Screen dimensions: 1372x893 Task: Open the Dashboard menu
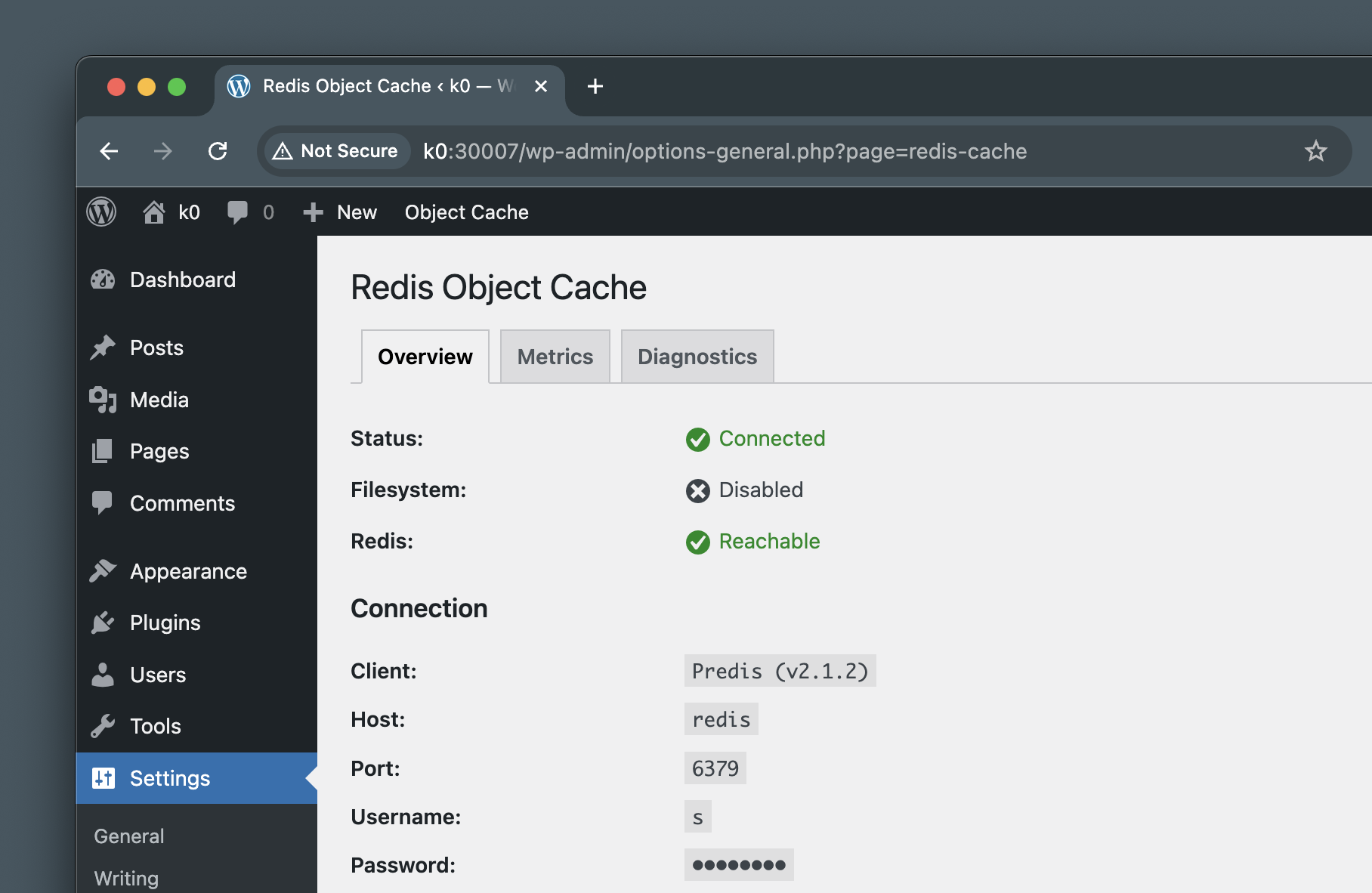click(182, 280)
